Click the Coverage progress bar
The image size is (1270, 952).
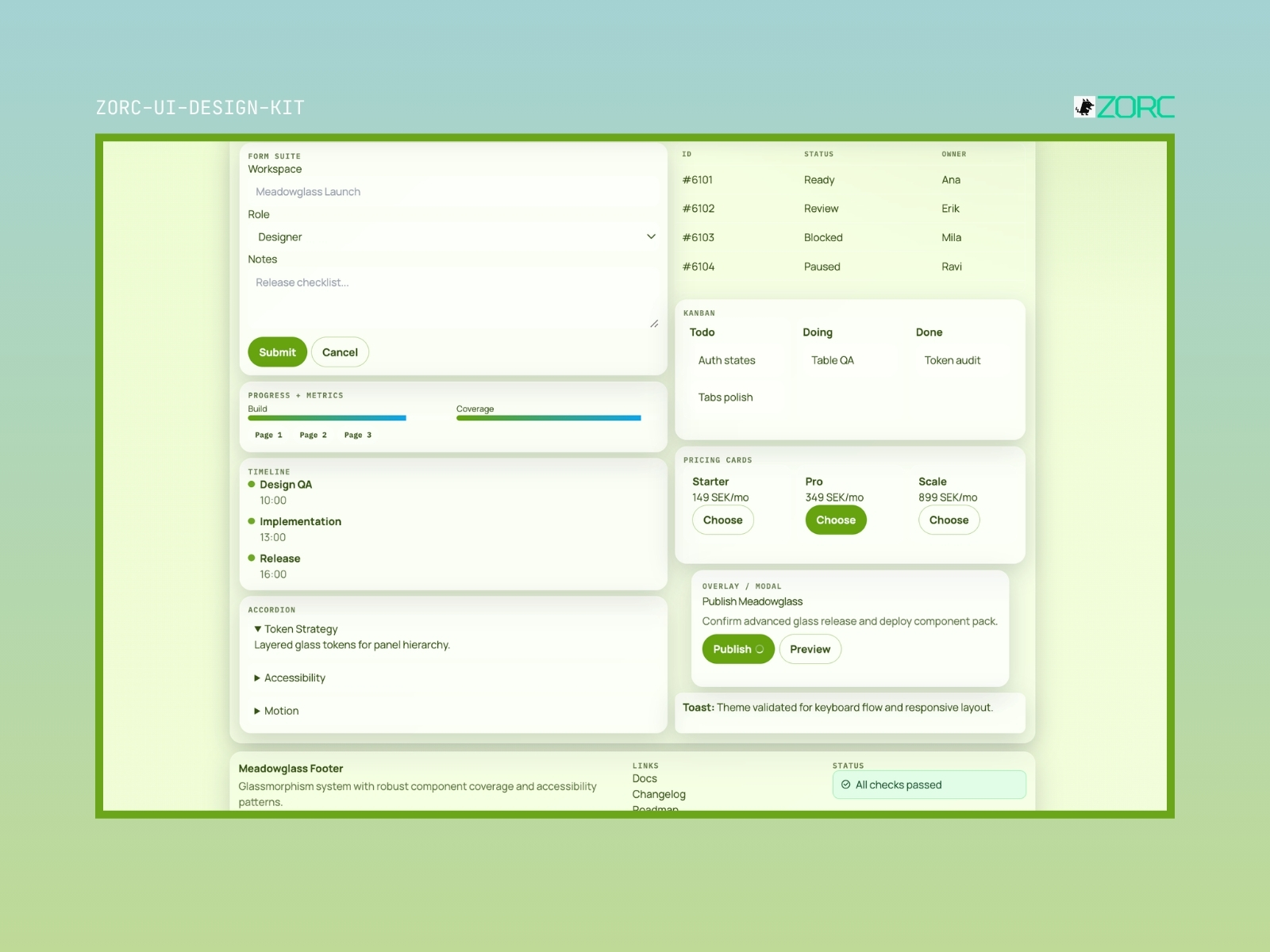pyautogui.click(x=548, y=418)
